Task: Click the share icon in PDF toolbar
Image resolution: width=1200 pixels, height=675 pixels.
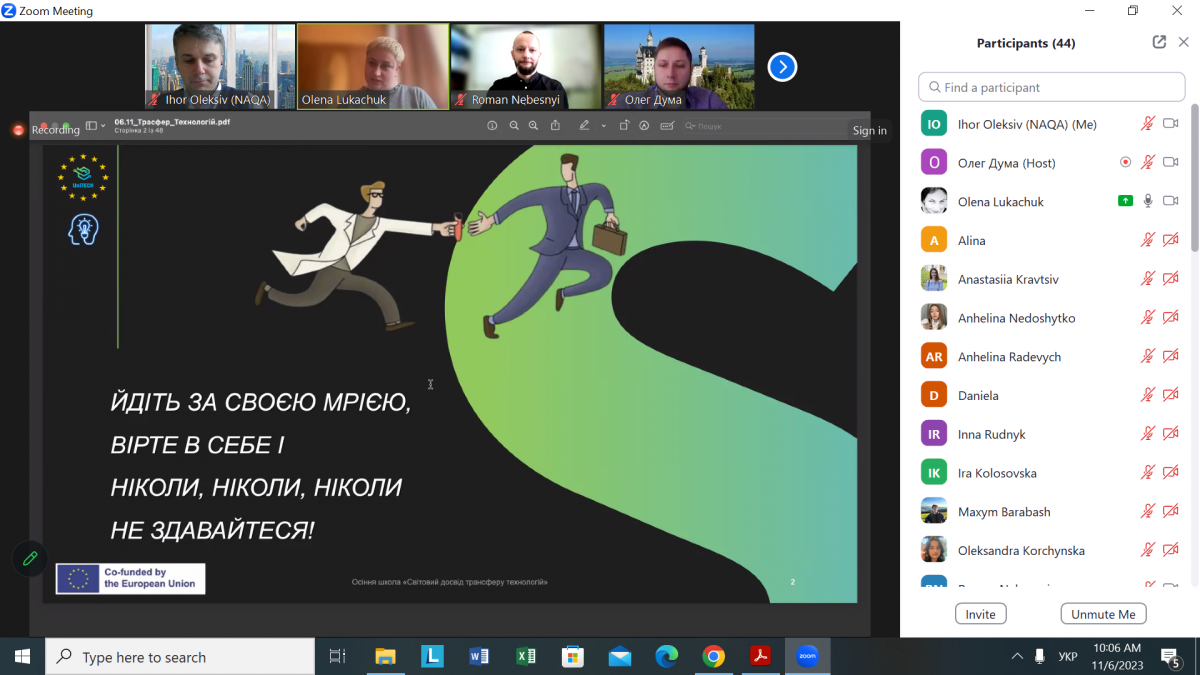Action: coord(555,126)
